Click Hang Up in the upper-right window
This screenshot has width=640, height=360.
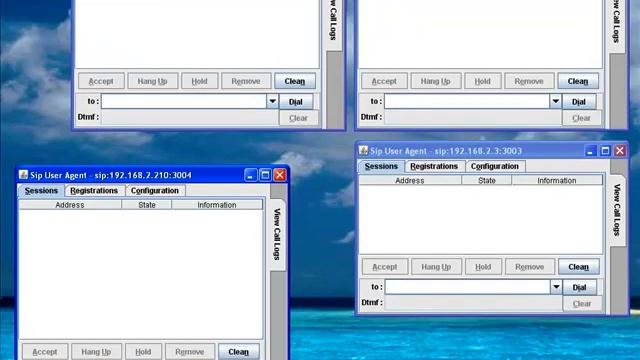coord(436,81)
